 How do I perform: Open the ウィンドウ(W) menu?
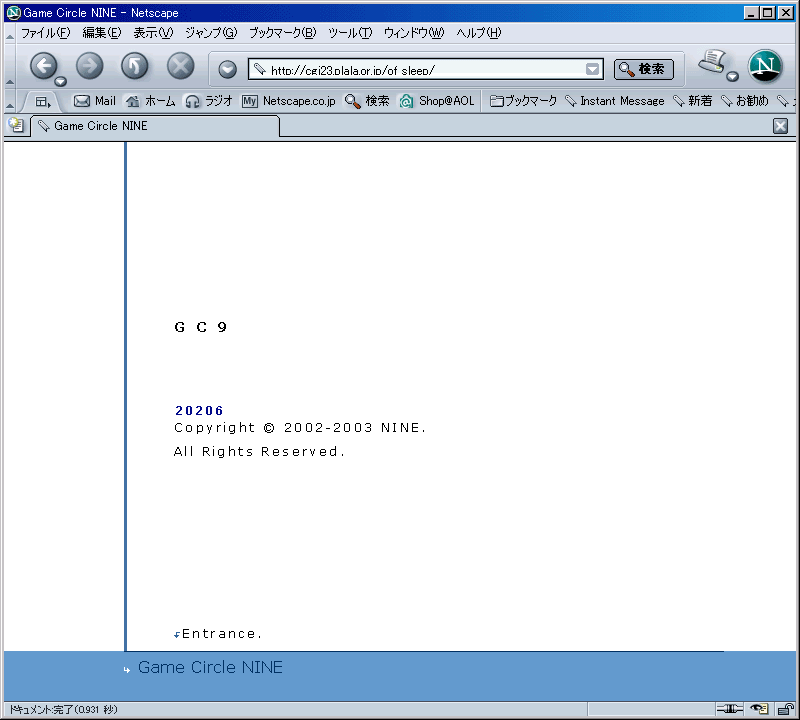coord(414,33)
